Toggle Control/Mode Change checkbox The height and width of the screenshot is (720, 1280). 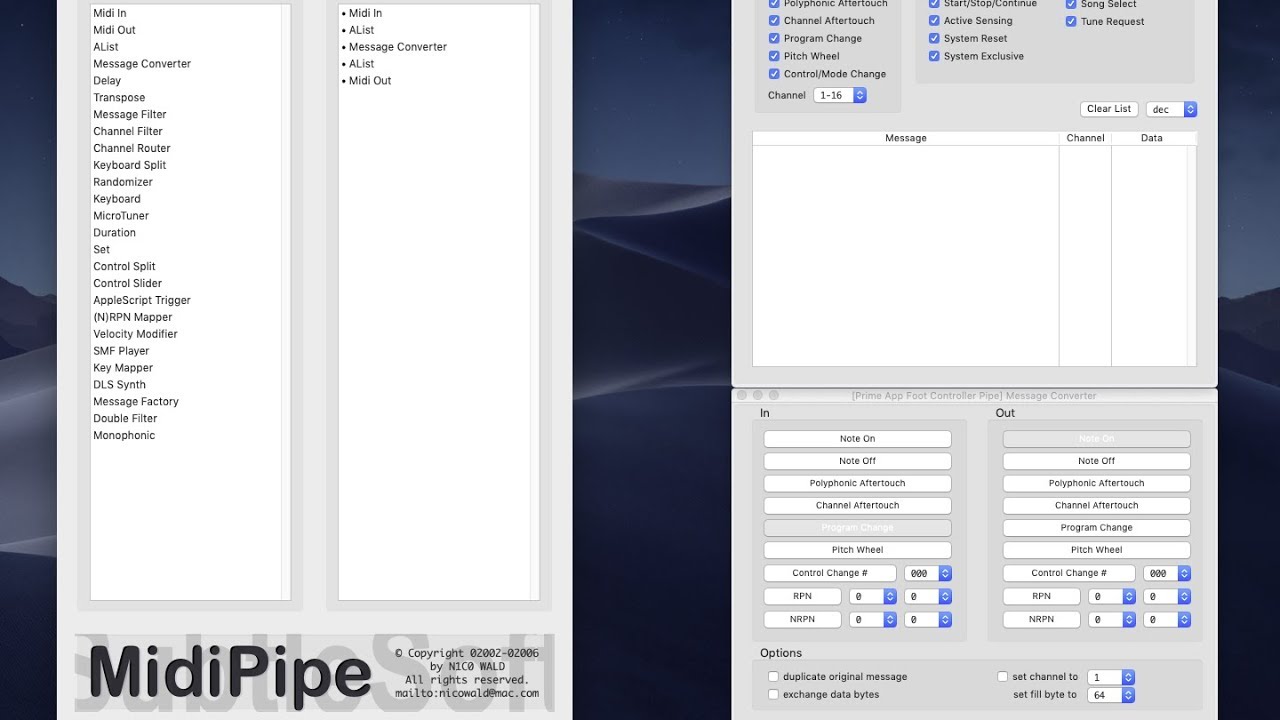click(774, 74)
